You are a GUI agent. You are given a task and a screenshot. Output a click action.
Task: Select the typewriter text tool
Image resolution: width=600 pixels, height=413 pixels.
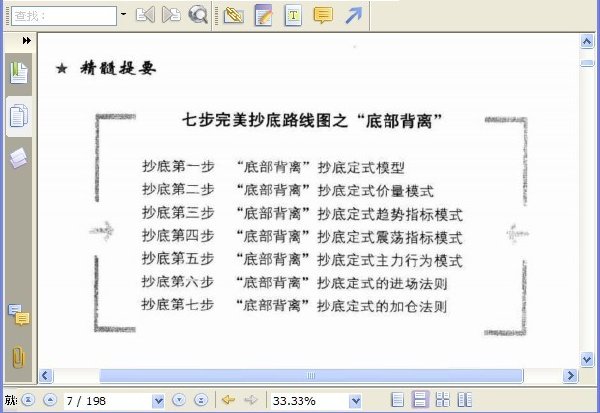tap(293, 15)
